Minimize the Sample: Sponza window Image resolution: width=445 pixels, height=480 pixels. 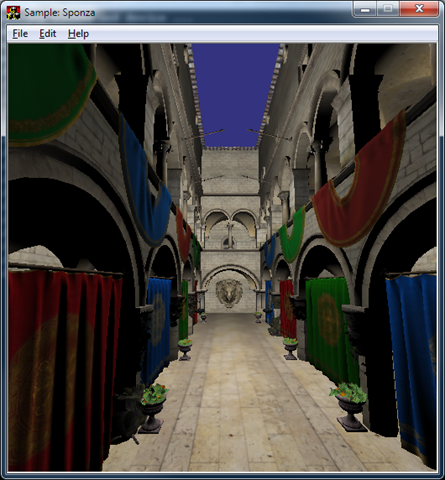coord(365,9)
